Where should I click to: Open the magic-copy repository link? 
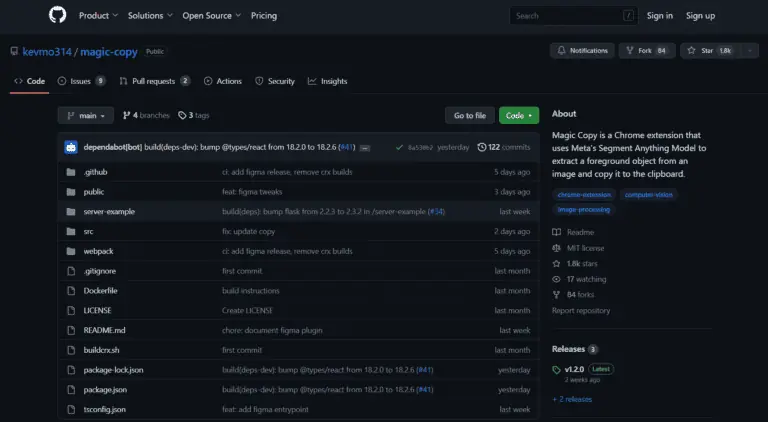click(109, 51)
